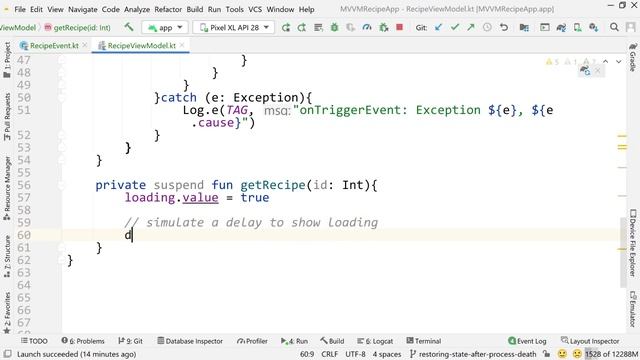Go to next highlighted error arrow

click(619, 62)
